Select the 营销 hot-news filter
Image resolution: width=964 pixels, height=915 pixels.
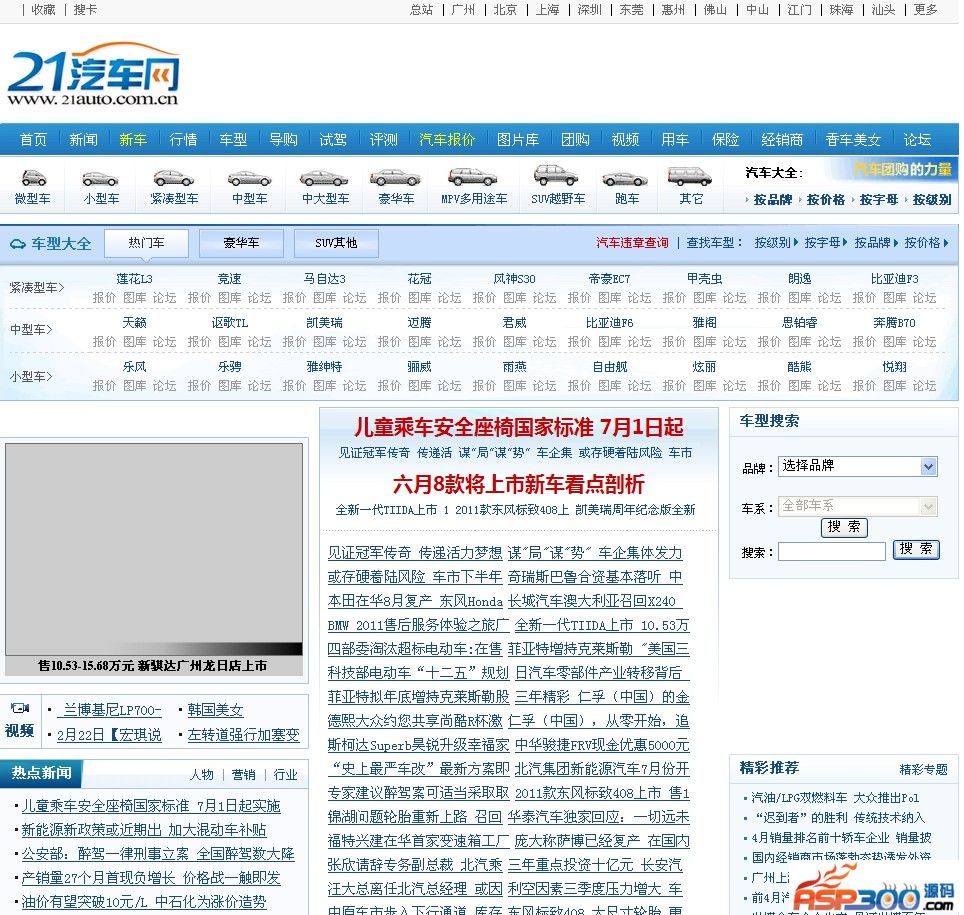pos(243,775)
